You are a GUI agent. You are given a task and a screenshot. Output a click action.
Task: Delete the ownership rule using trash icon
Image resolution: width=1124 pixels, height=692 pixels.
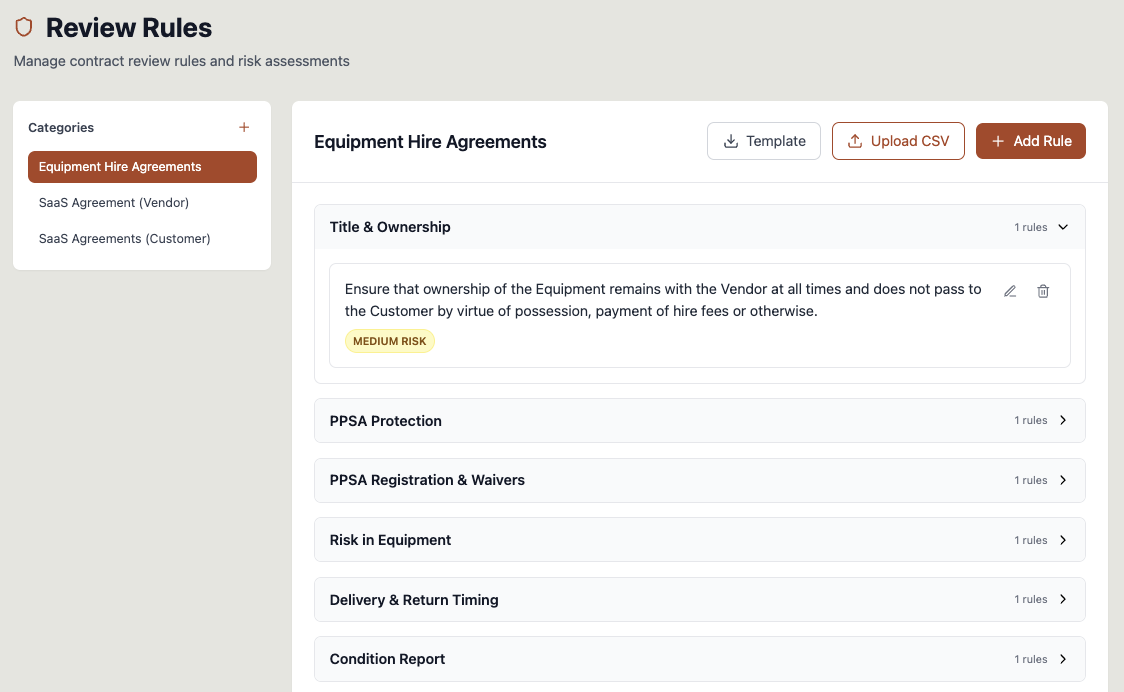click(x=1043, y=291)
